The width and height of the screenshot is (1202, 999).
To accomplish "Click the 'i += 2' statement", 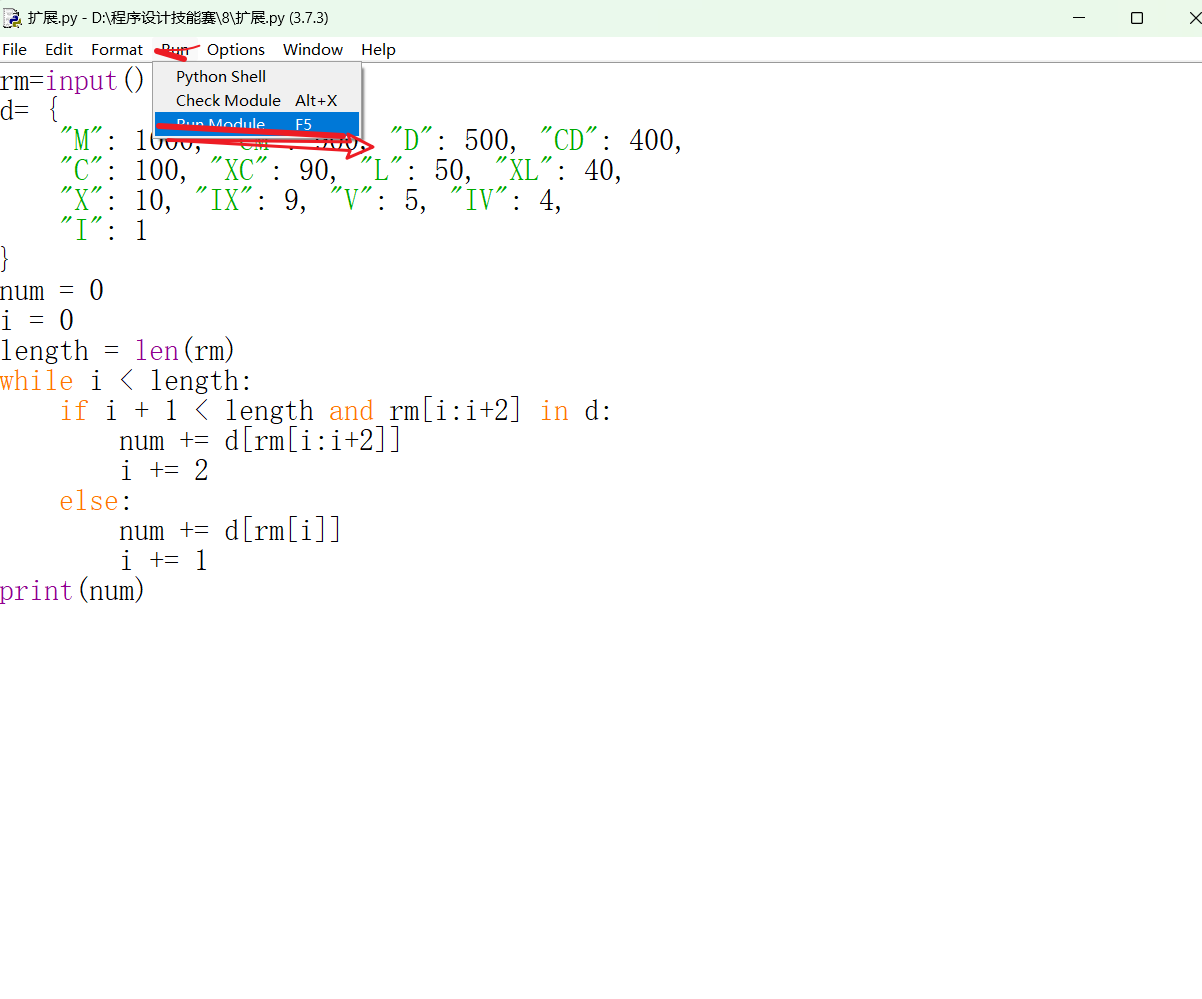I will [x=164, y=471].
